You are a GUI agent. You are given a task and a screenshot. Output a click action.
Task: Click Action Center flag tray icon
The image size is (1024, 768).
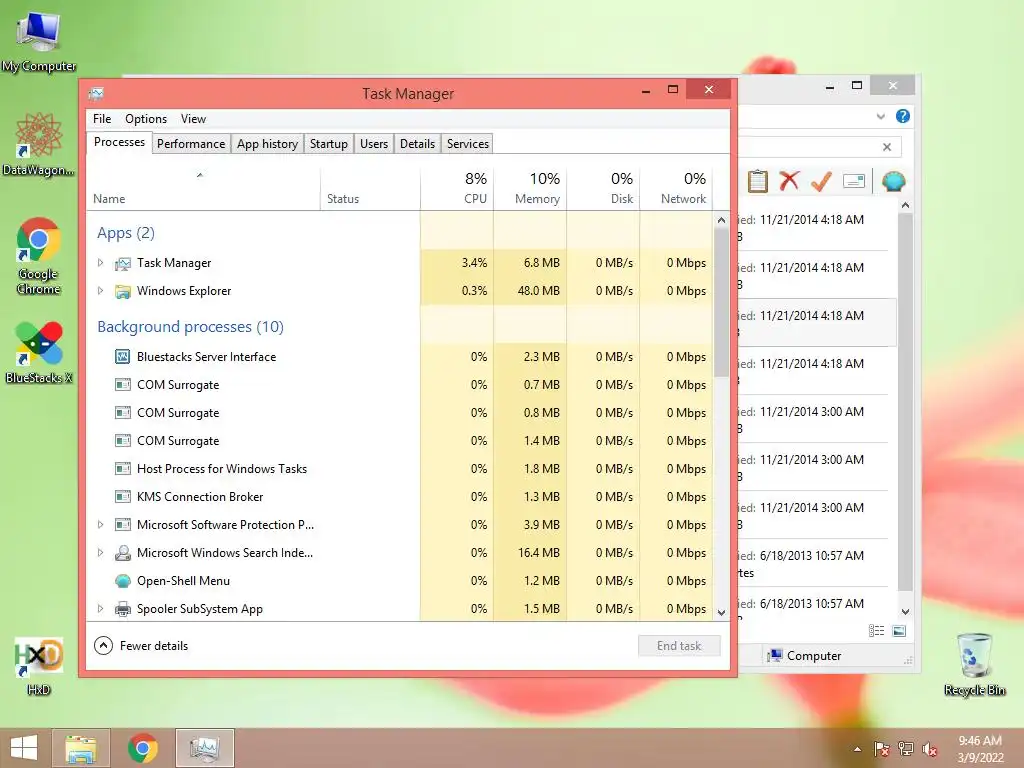click(882, 749)
